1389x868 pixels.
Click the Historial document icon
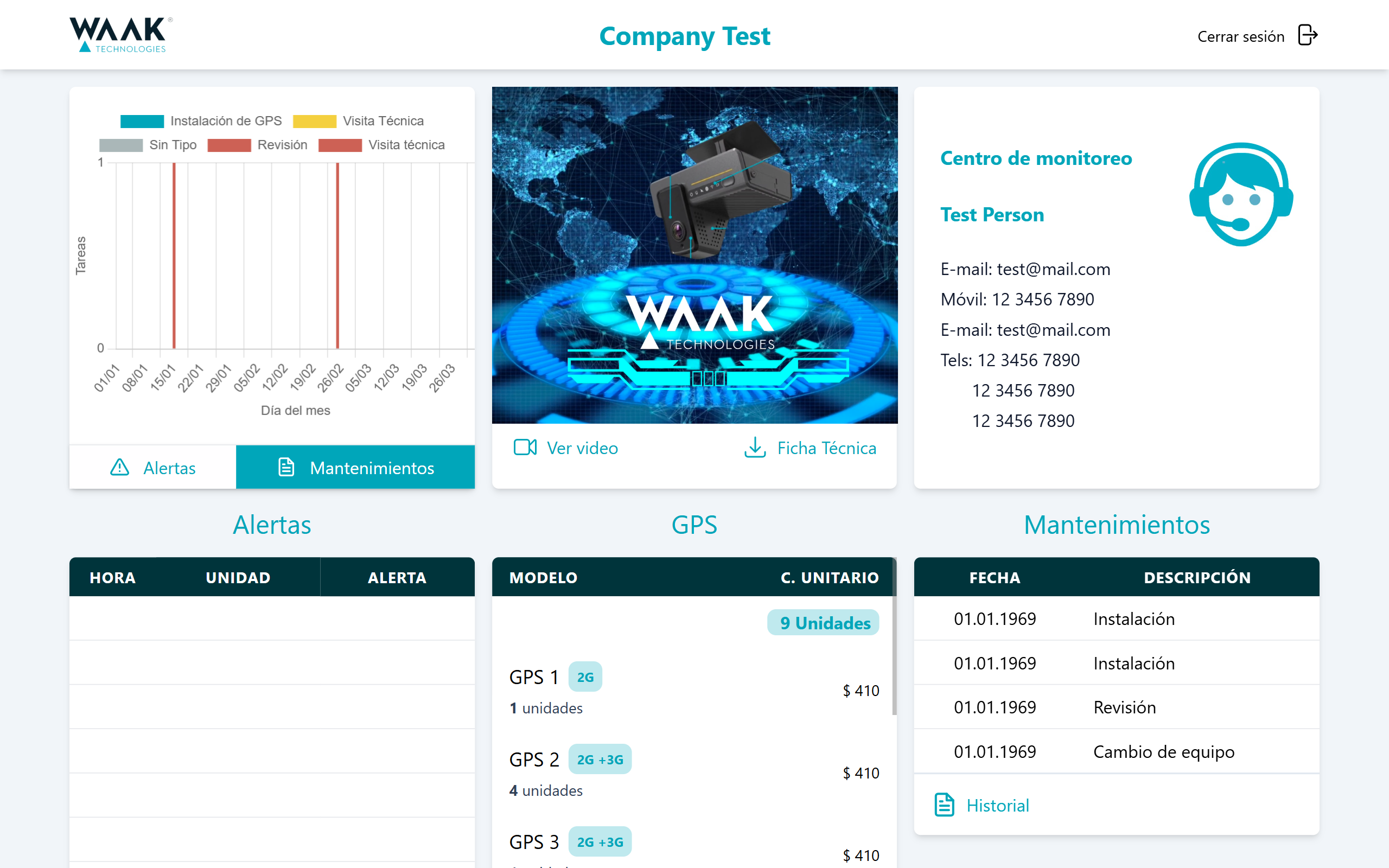(945, 805)
